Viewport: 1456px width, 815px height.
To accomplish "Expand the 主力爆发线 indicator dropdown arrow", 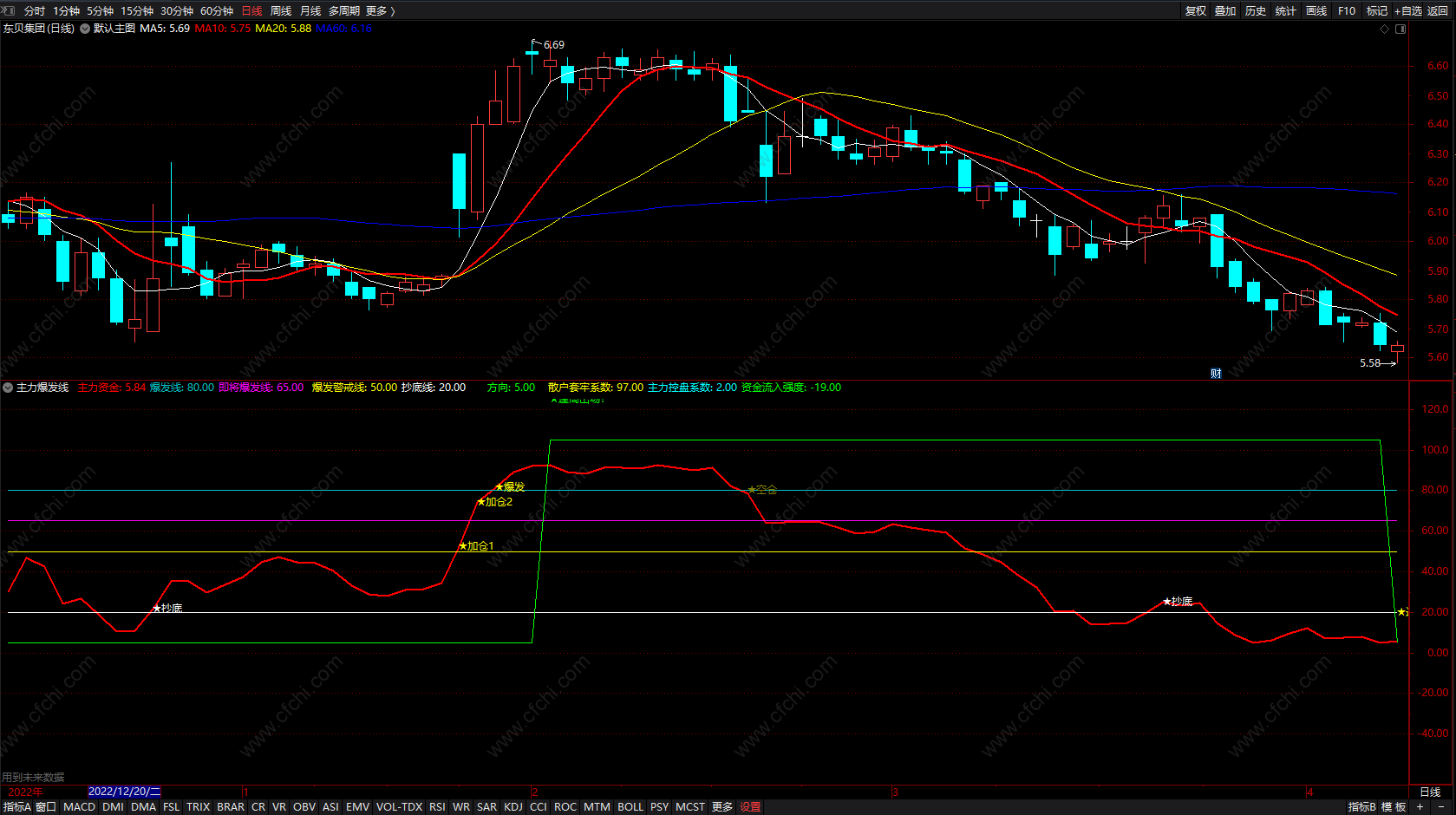I will click(x=8, y=388).
